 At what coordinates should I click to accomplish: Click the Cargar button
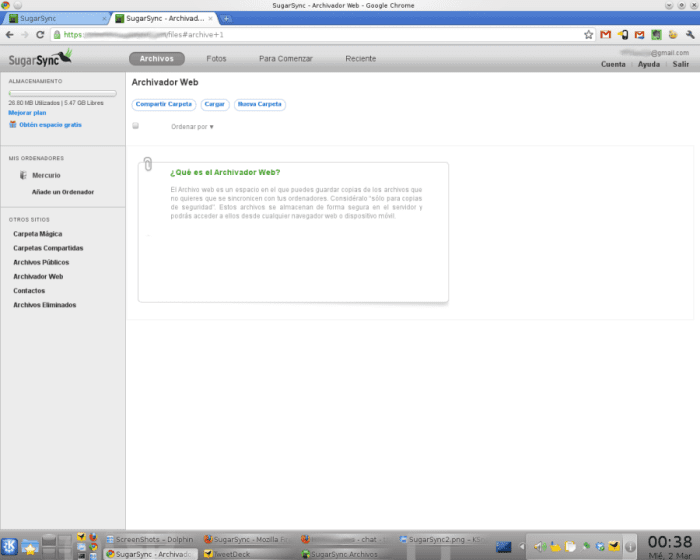click(215, 104)
